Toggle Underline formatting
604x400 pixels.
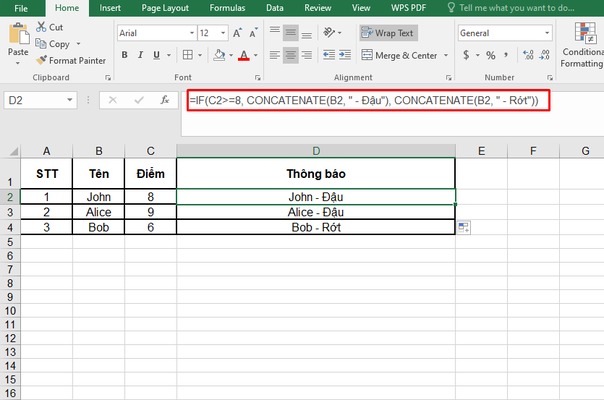point(156,55)
